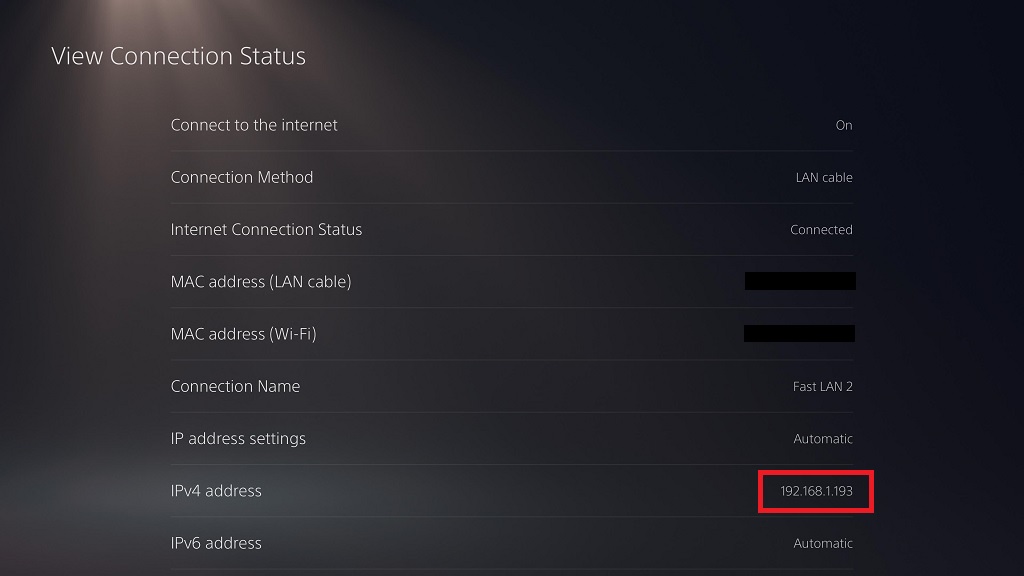Viewport: 1024px width, 576px height.
Task: Click the Automatic value for IP address settings
Action: (x=823, y=438)
